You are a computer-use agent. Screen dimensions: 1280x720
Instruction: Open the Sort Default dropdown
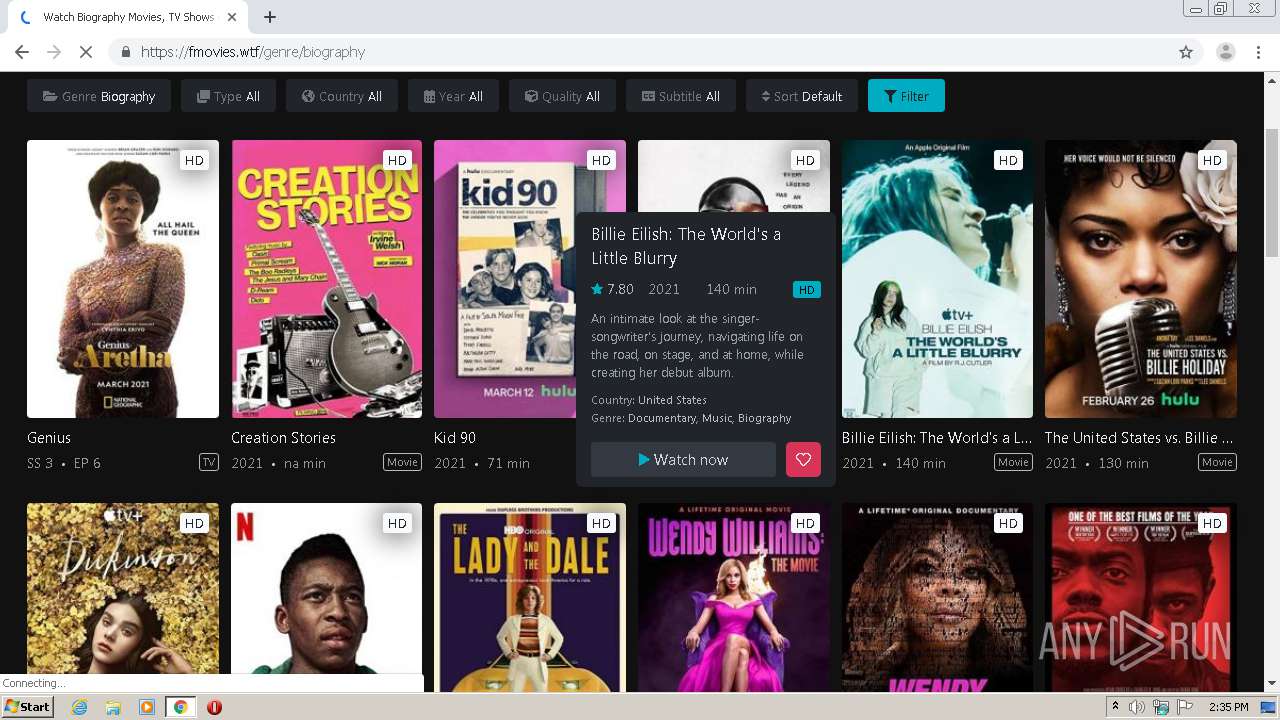click(x=802, y=96)
